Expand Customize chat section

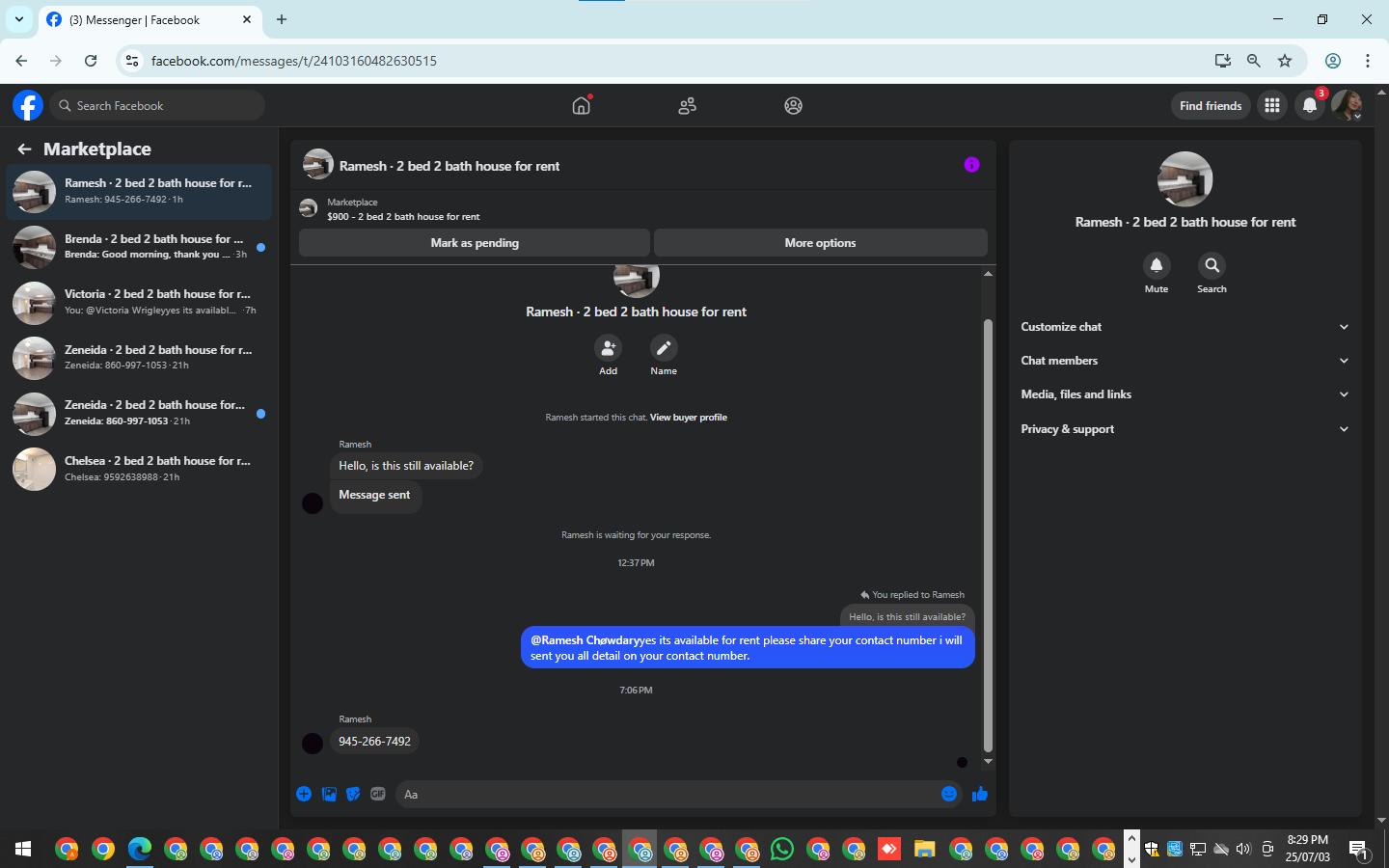pos(1185,327)
